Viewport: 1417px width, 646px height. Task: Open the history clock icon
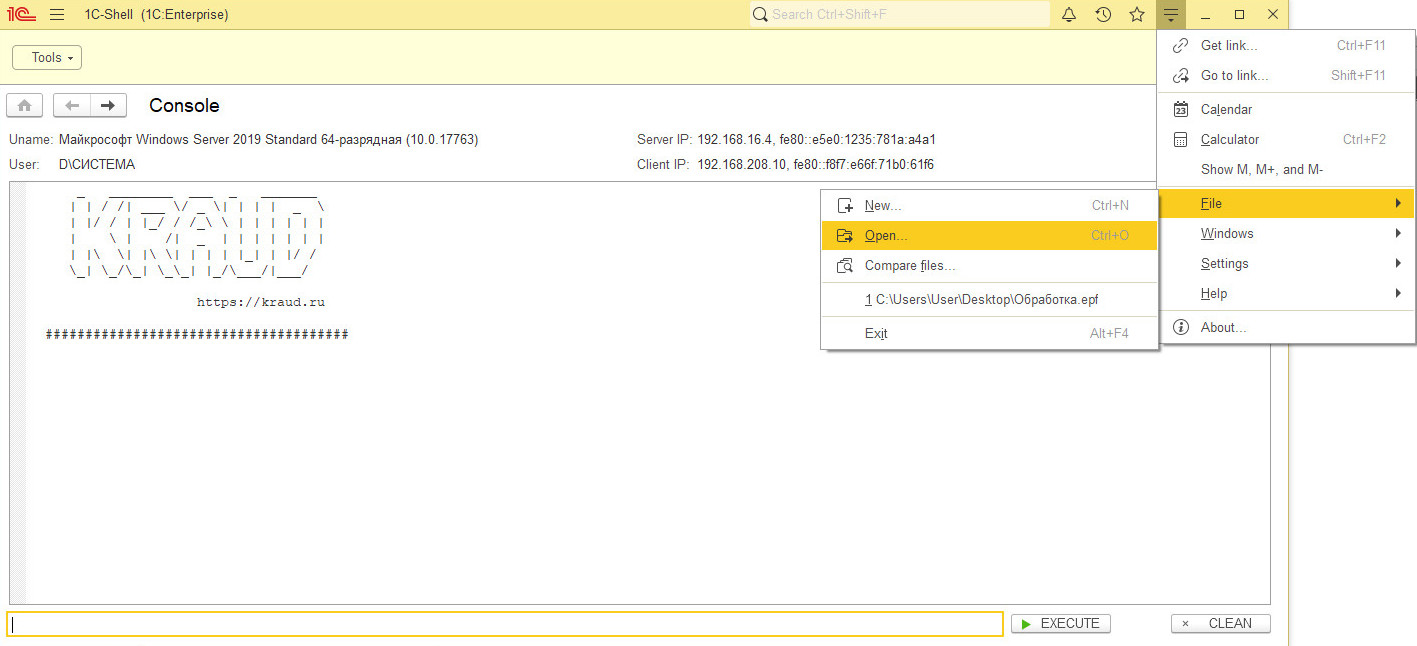coord(1103,15)
